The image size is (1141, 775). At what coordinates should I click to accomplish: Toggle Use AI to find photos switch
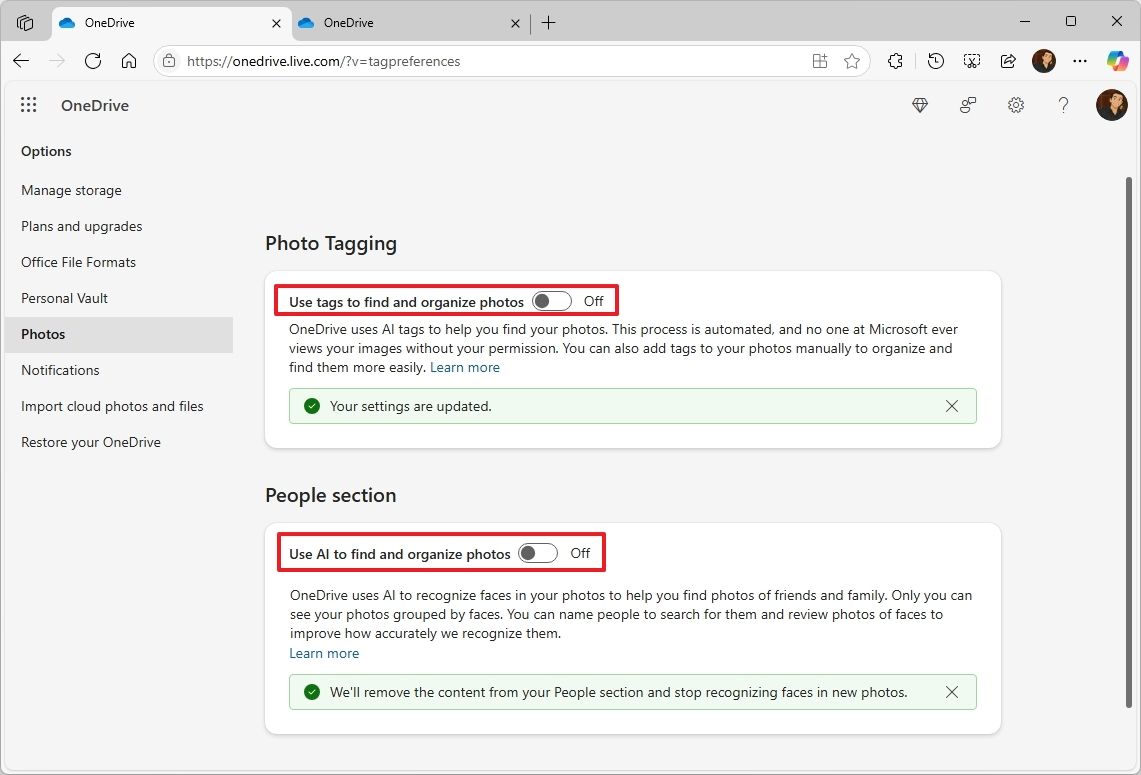point(538,553)
